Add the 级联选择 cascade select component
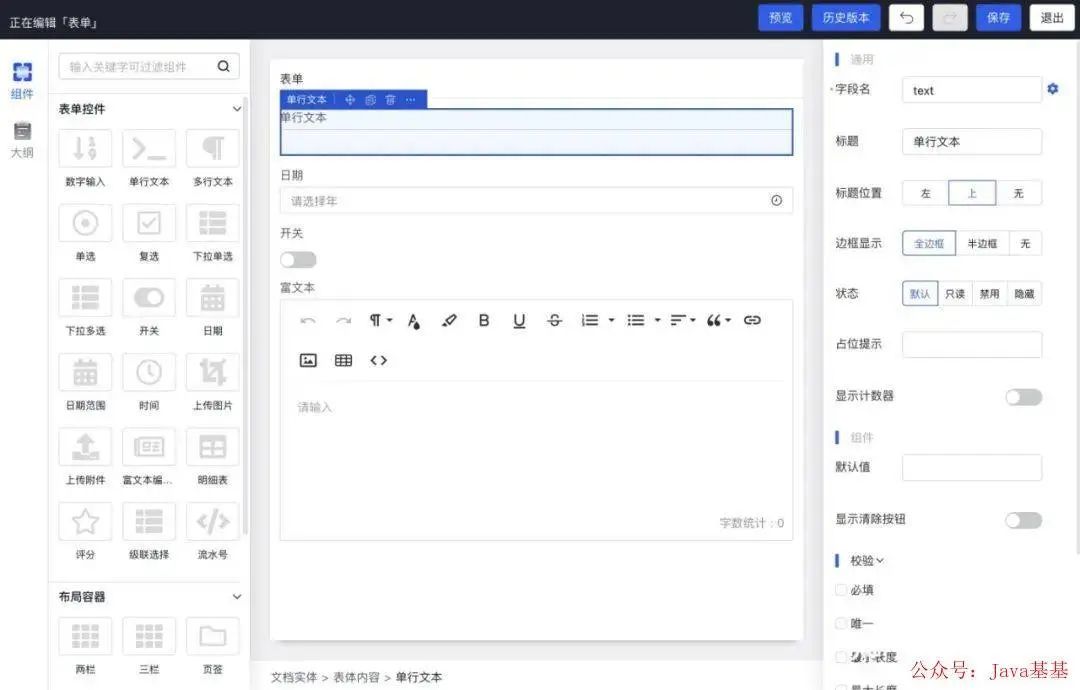 149,521
